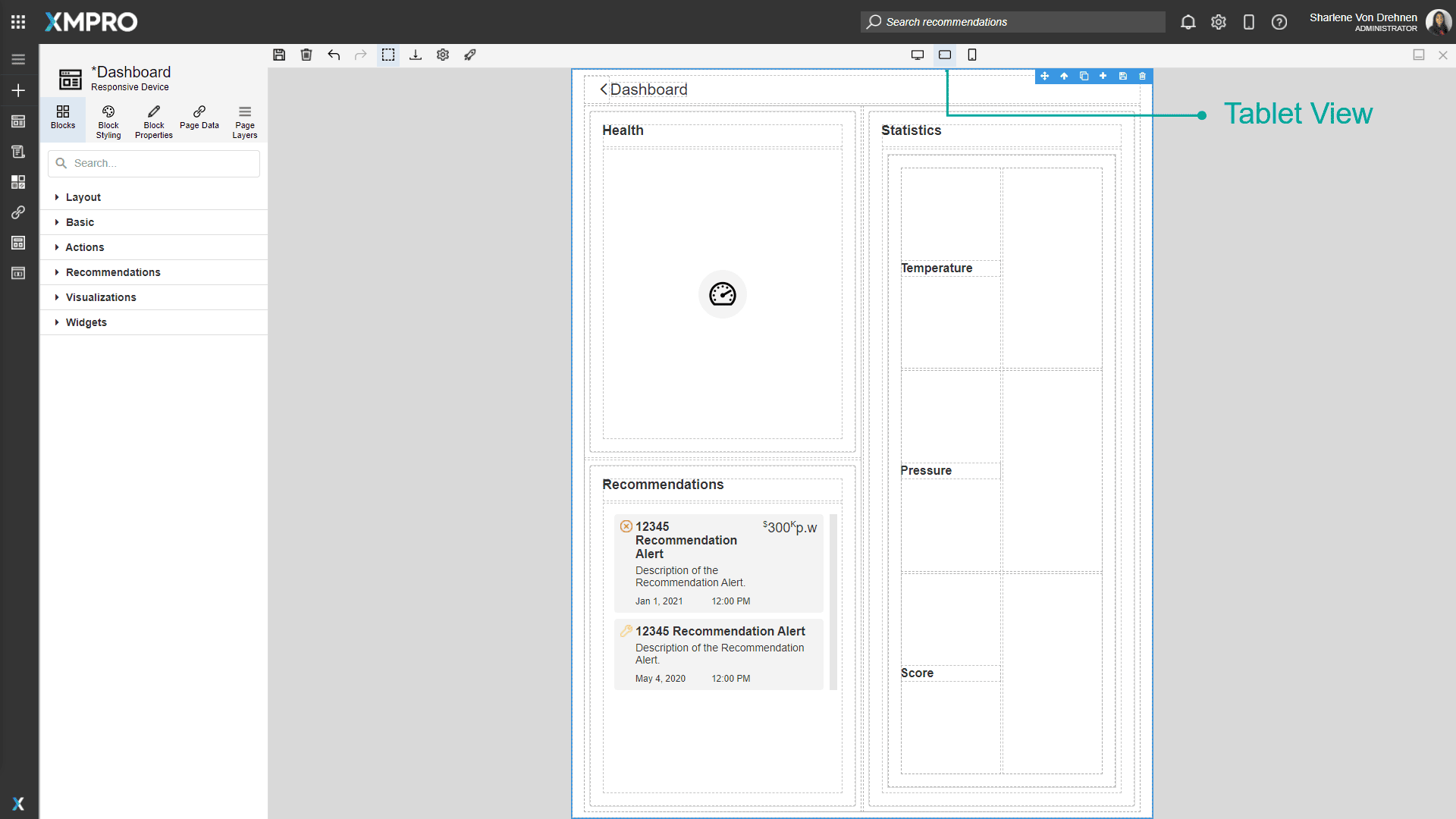Select the marquee selection tool in the toolbar
Image resolution: width=1456 pixels, height=819 pixels.
[x=388, y=55]
